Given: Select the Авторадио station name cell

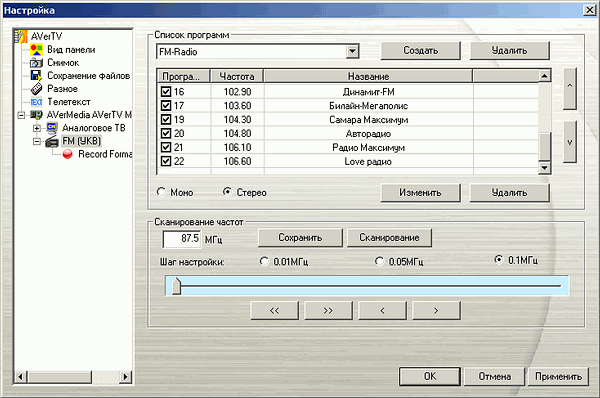Looking at the screenshot, I should [x=368, y=134].
